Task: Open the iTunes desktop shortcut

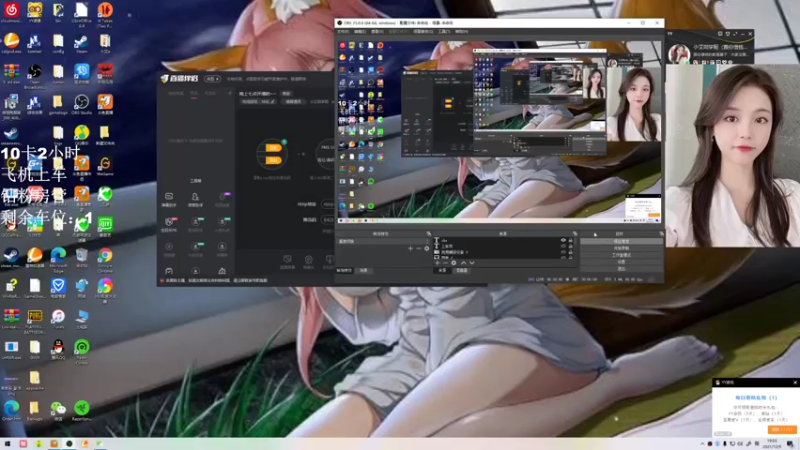Action: [58, 316]
